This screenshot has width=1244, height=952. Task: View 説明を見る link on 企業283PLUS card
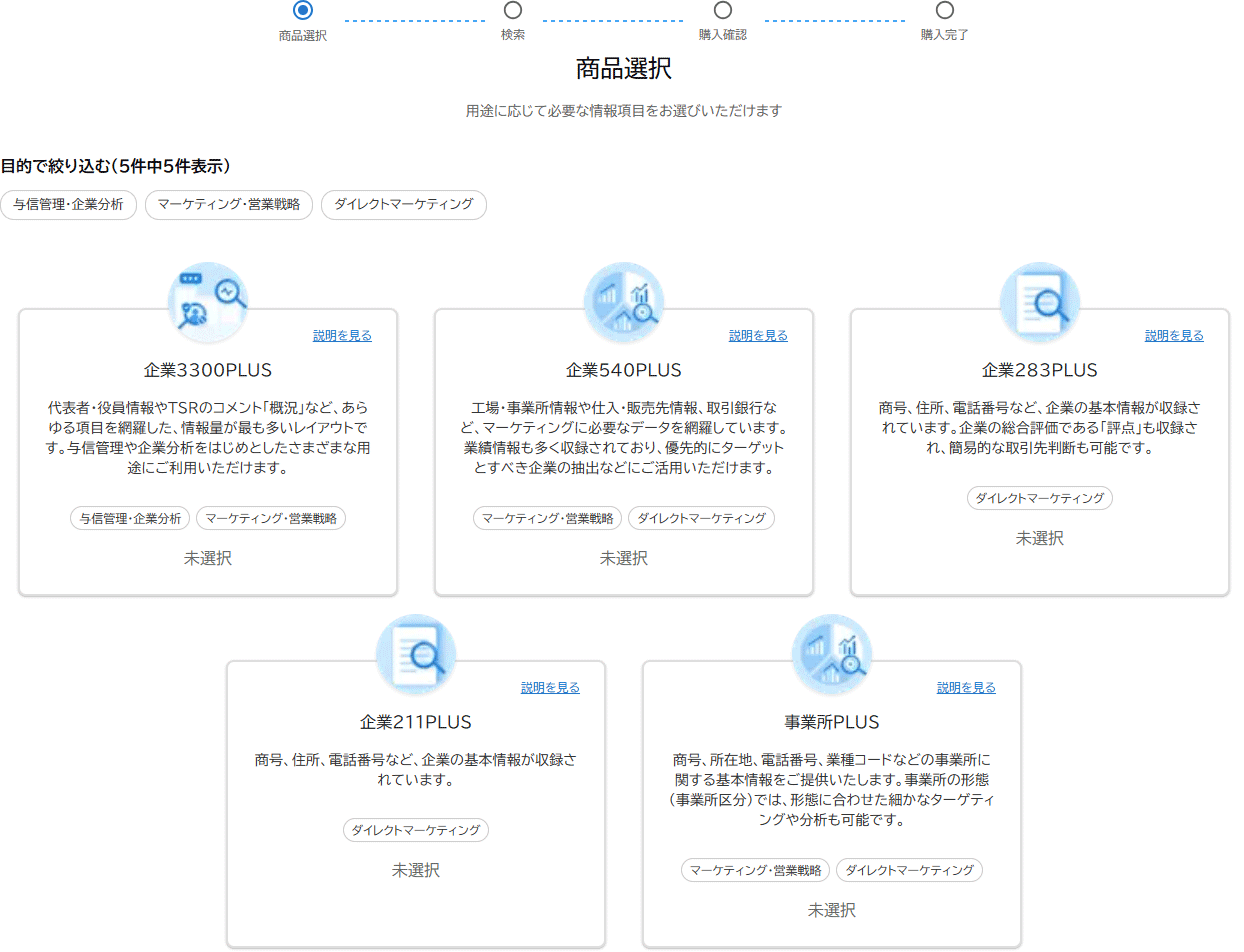(1174, 336)
